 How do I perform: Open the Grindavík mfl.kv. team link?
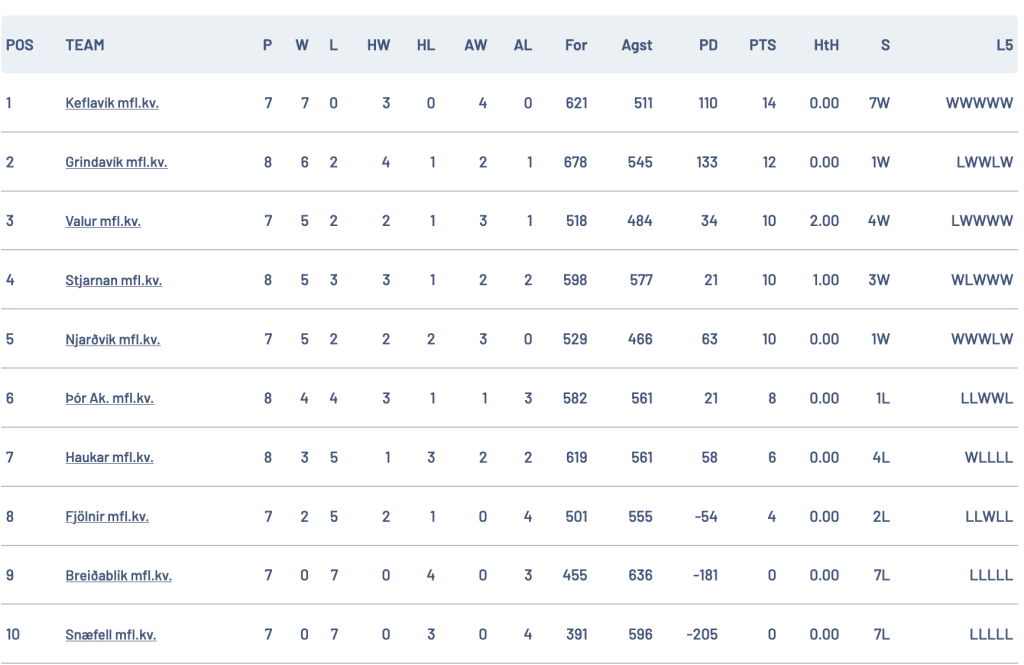coord(116,162)
